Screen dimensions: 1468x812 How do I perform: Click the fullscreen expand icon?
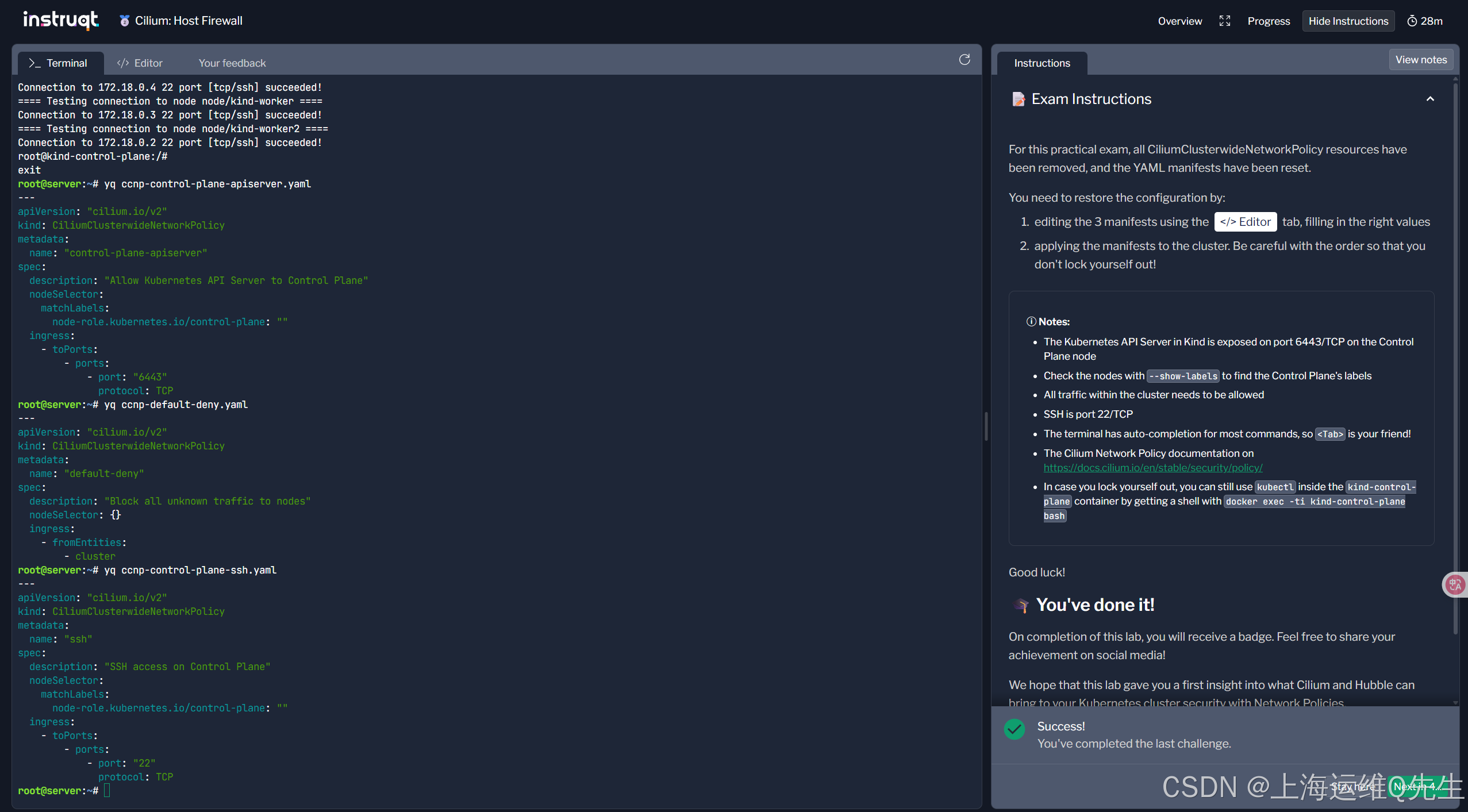click(1224, 21)
